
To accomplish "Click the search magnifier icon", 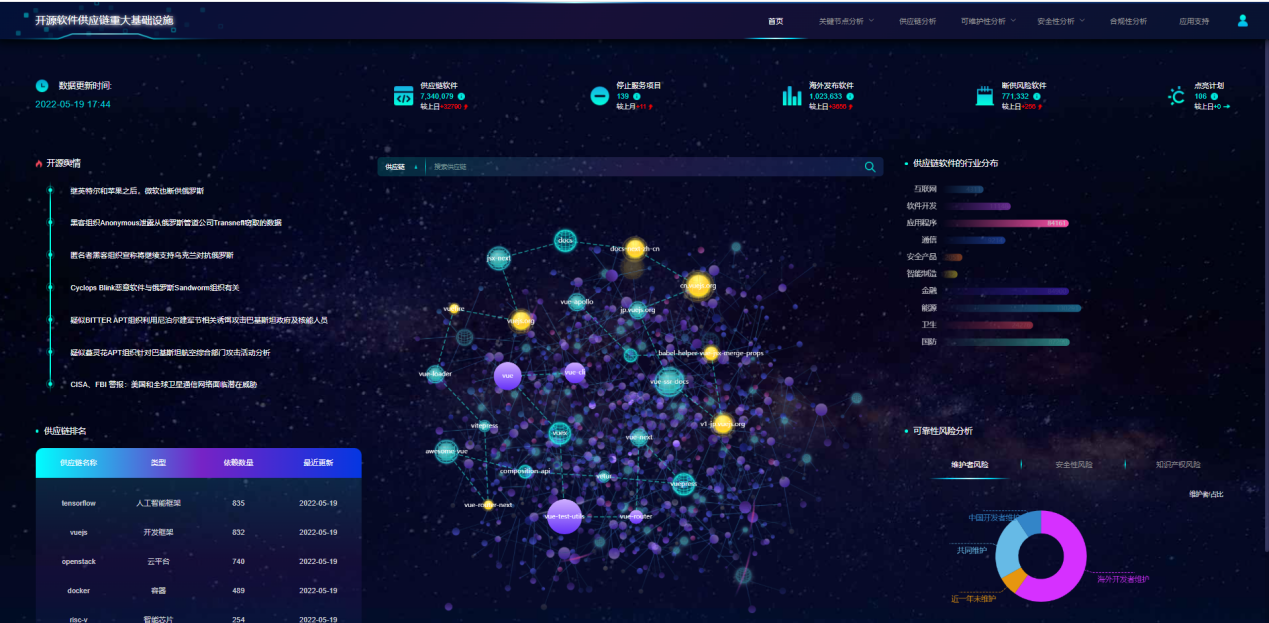I will (x=870, y=167).
